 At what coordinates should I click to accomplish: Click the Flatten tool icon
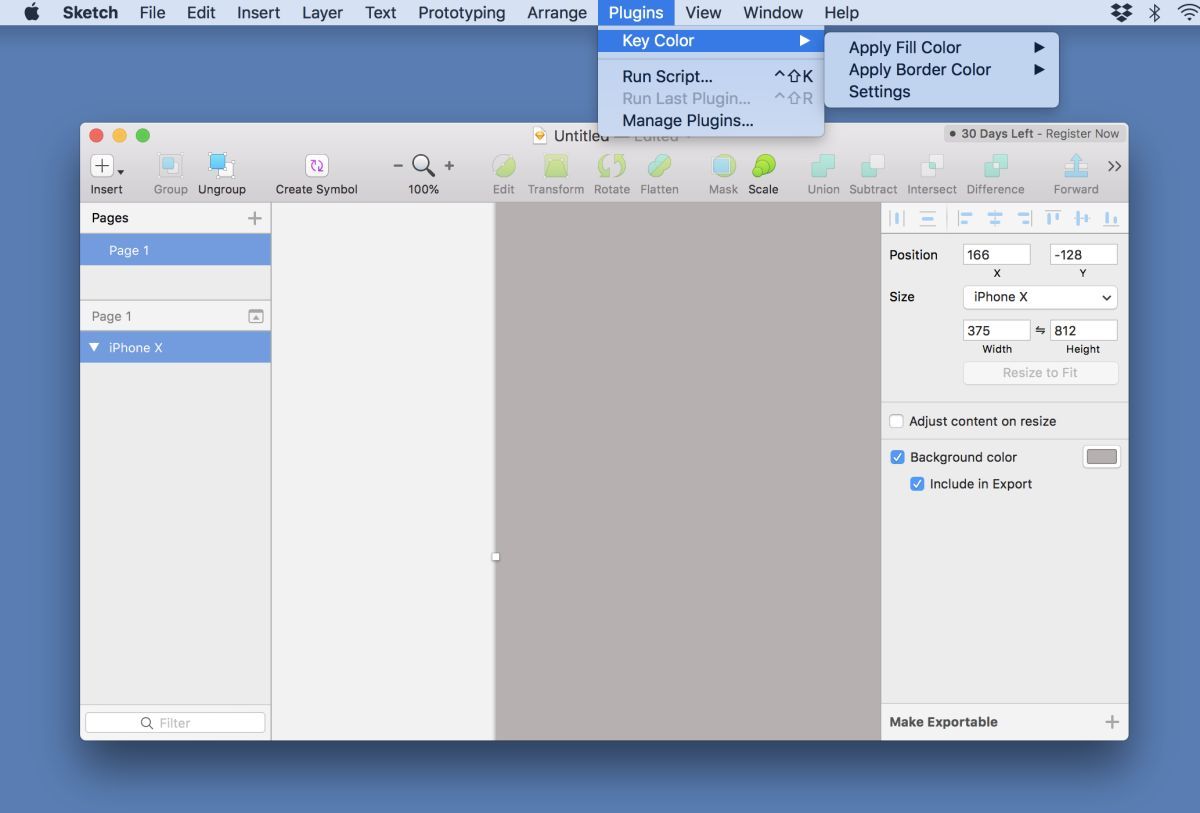tap(659, 166)
